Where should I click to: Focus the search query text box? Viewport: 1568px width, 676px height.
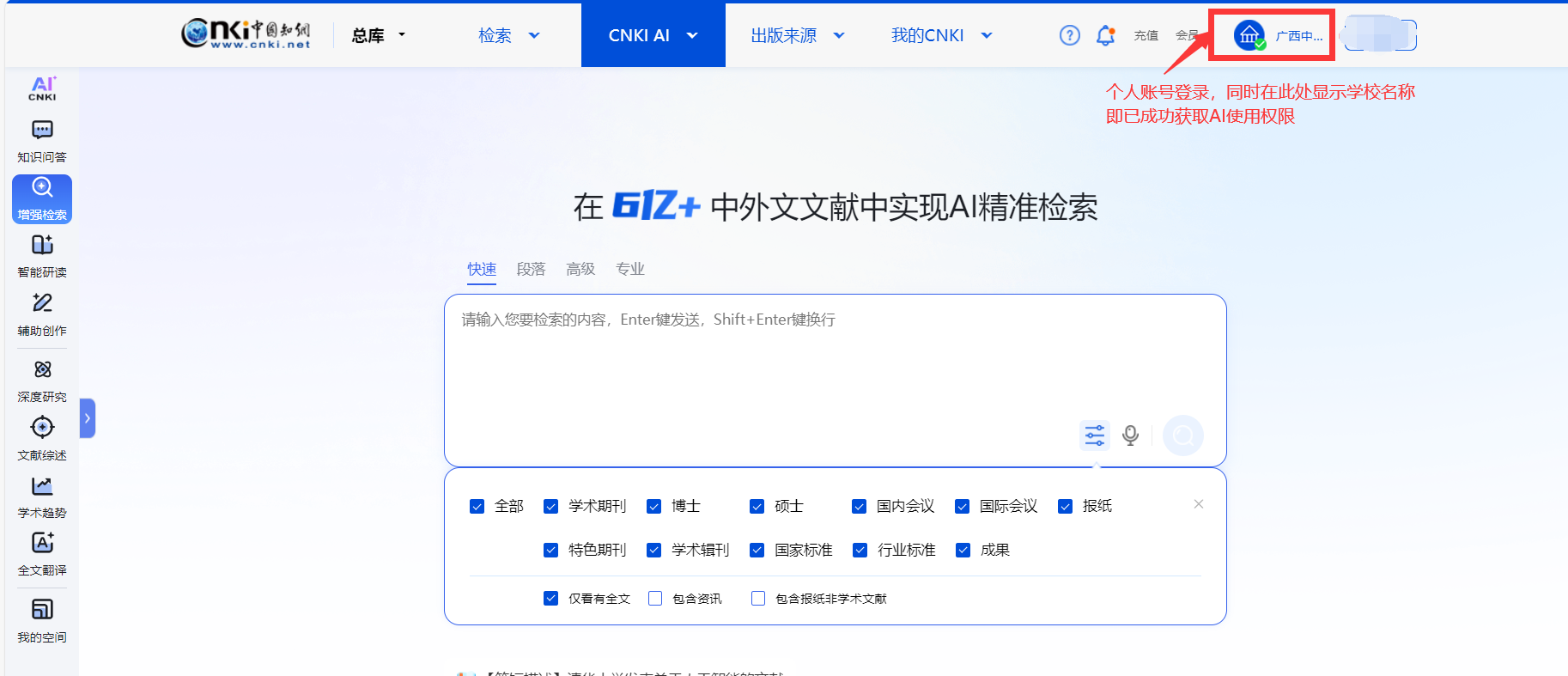[x=836, y=381]
